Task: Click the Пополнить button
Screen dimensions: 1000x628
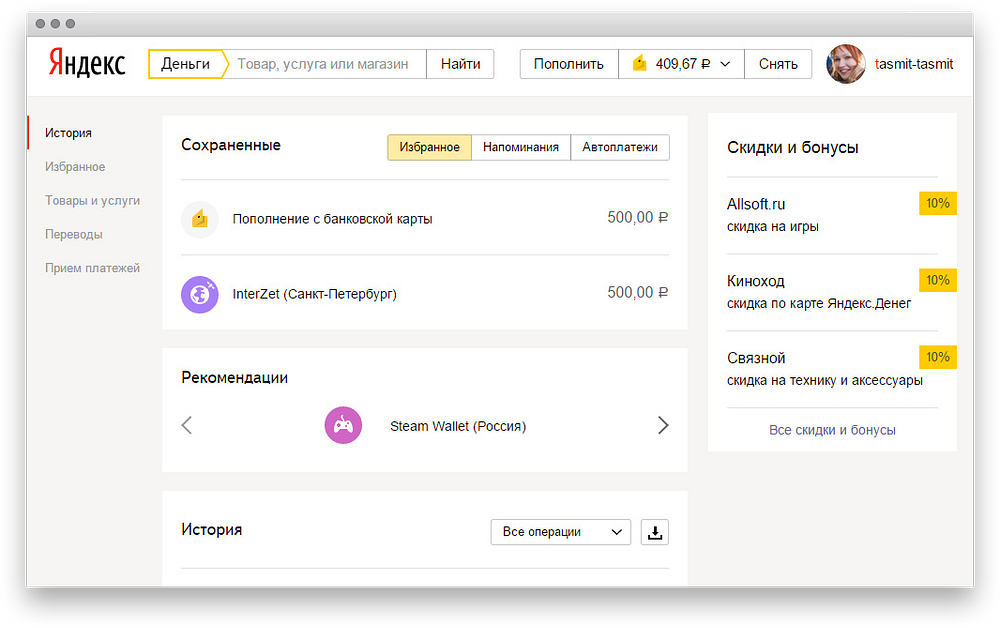Action: click(569, 64)
